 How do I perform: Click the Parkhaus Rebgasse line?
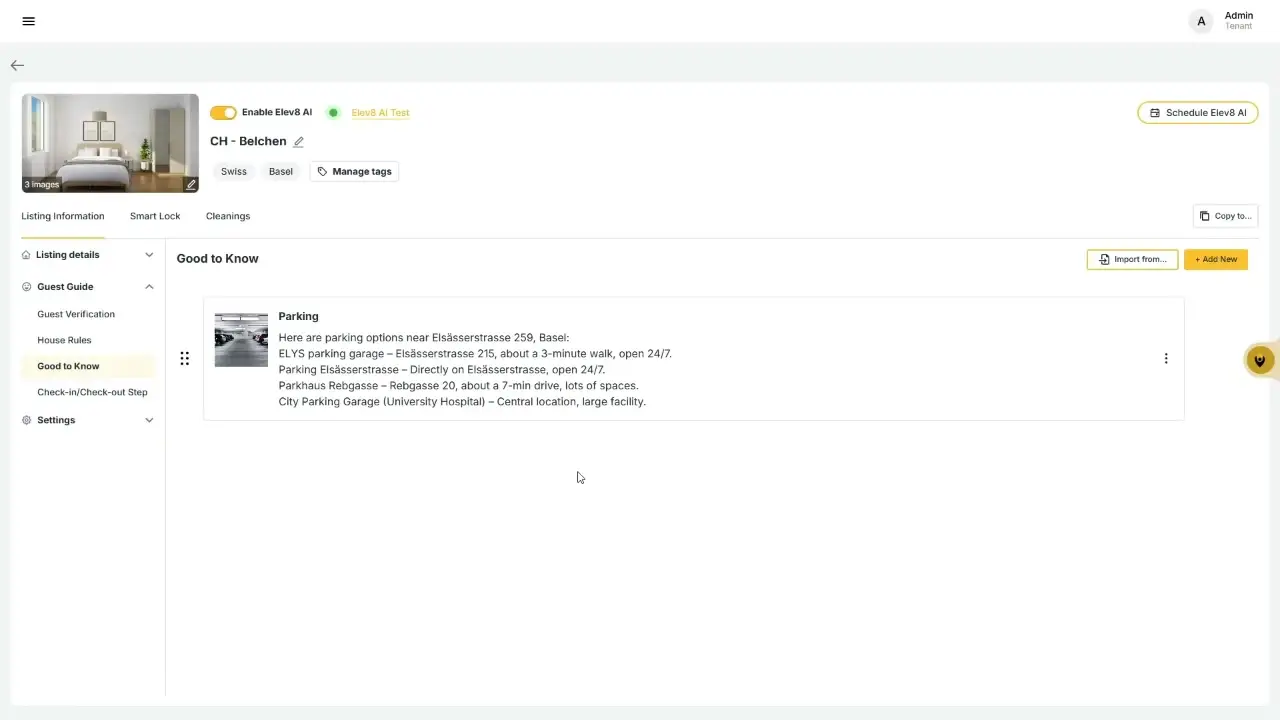point(458,386)
